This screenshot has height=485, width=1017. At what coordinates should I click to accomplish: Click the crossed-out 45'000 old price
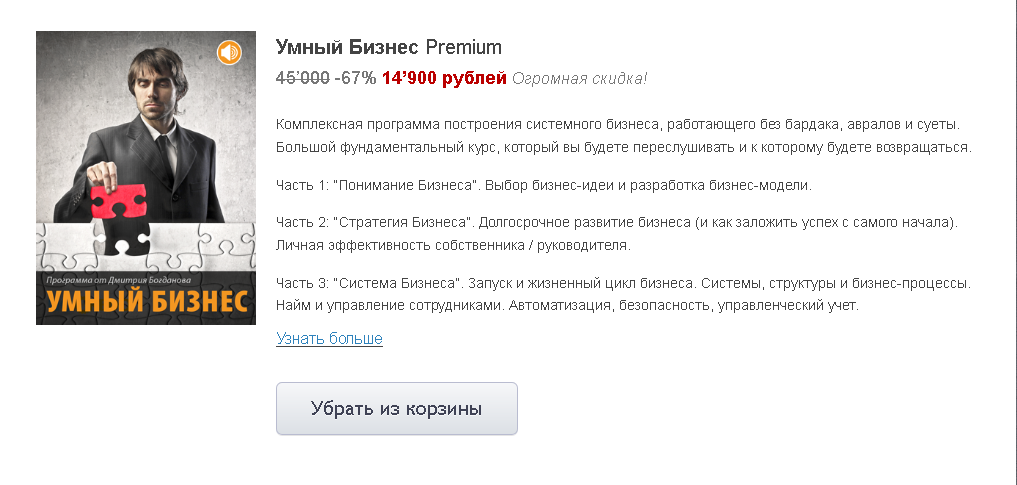click(x=302, y=79)
